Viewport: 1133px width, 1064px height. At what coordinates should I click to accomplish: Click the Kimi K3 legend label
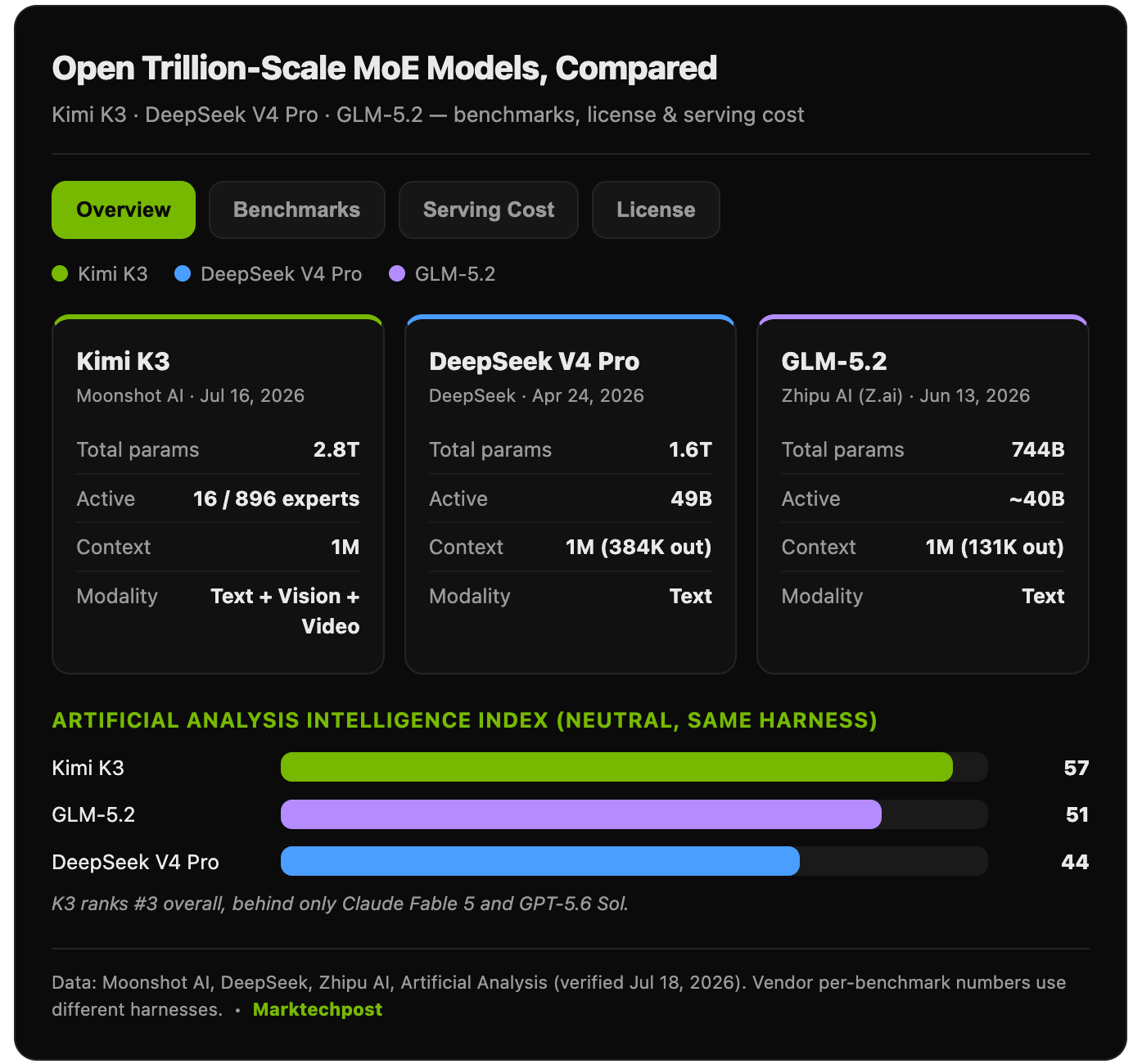pos(113,273)
